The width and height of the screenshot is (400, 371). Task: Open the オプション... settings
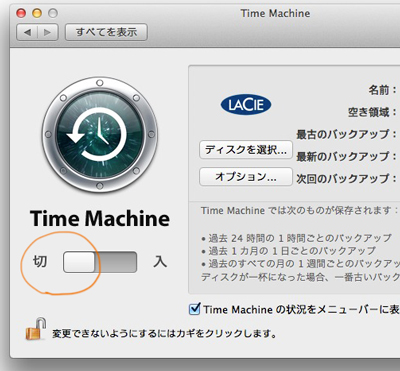(x=246, y=177)
